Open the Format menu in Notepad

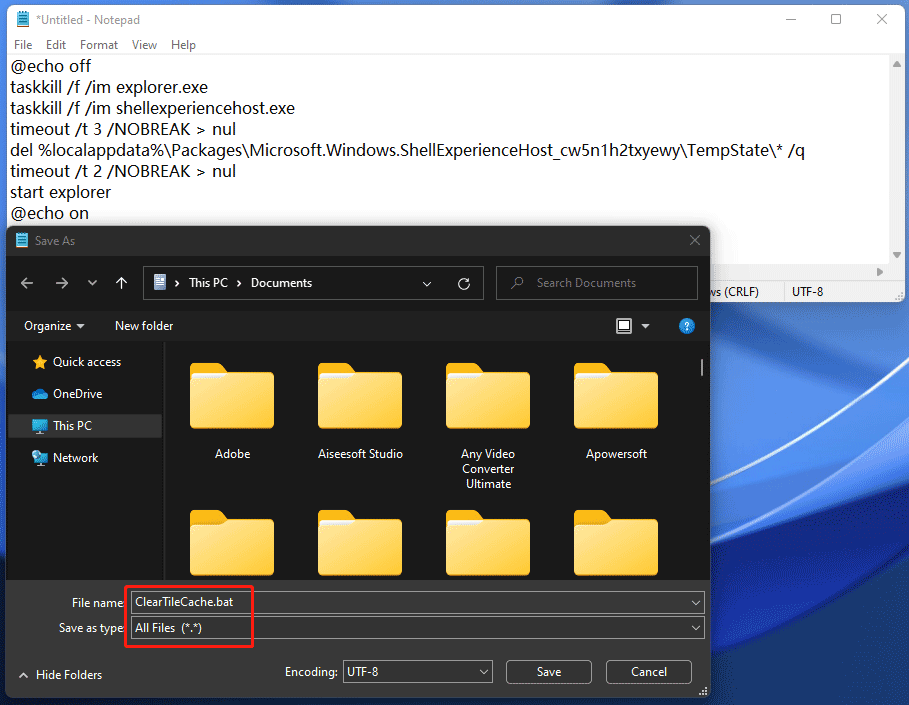click(98, 44)
